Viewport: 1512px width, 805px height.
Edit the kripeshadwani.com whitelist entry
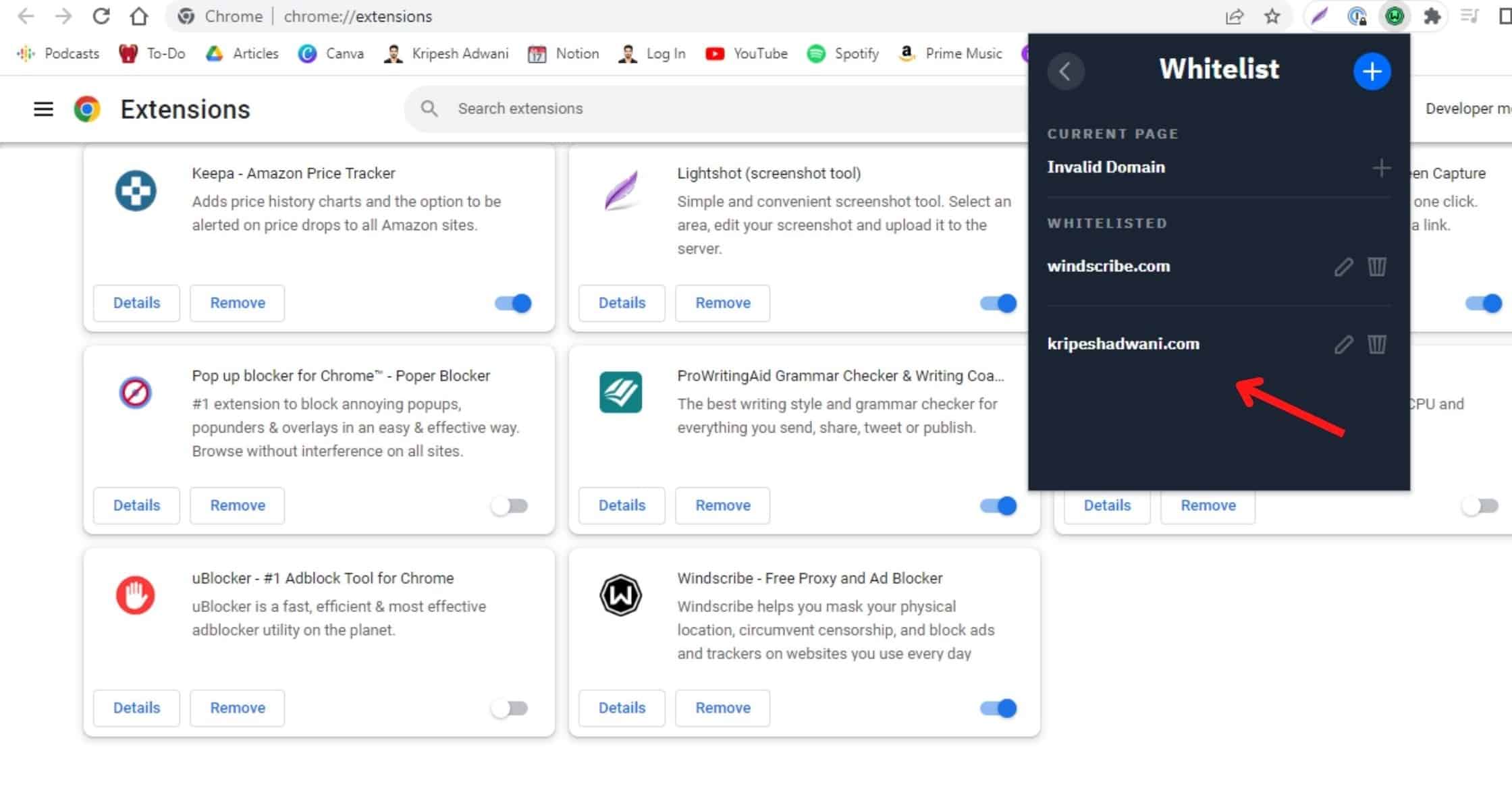tap(1343, 345)
